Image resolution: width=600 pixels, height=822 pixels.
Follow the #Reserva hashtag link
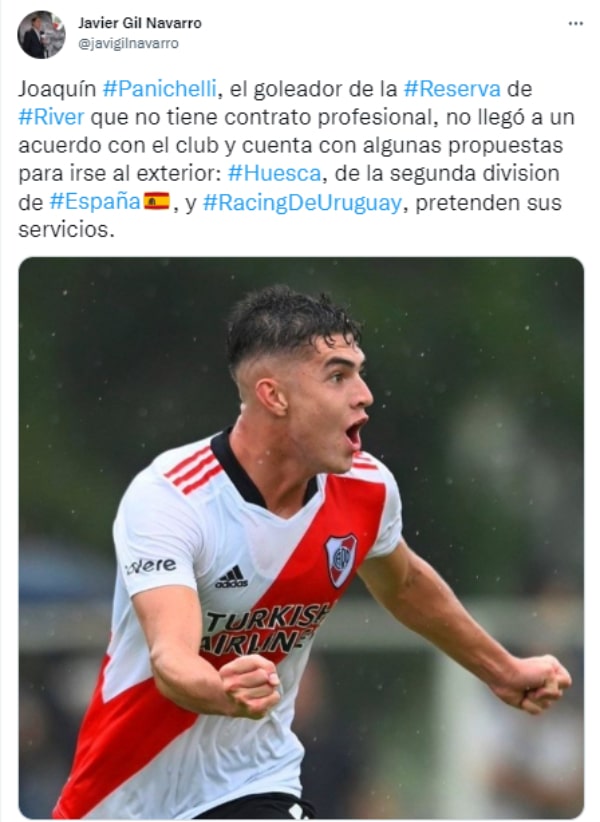[x=452, y=89]
